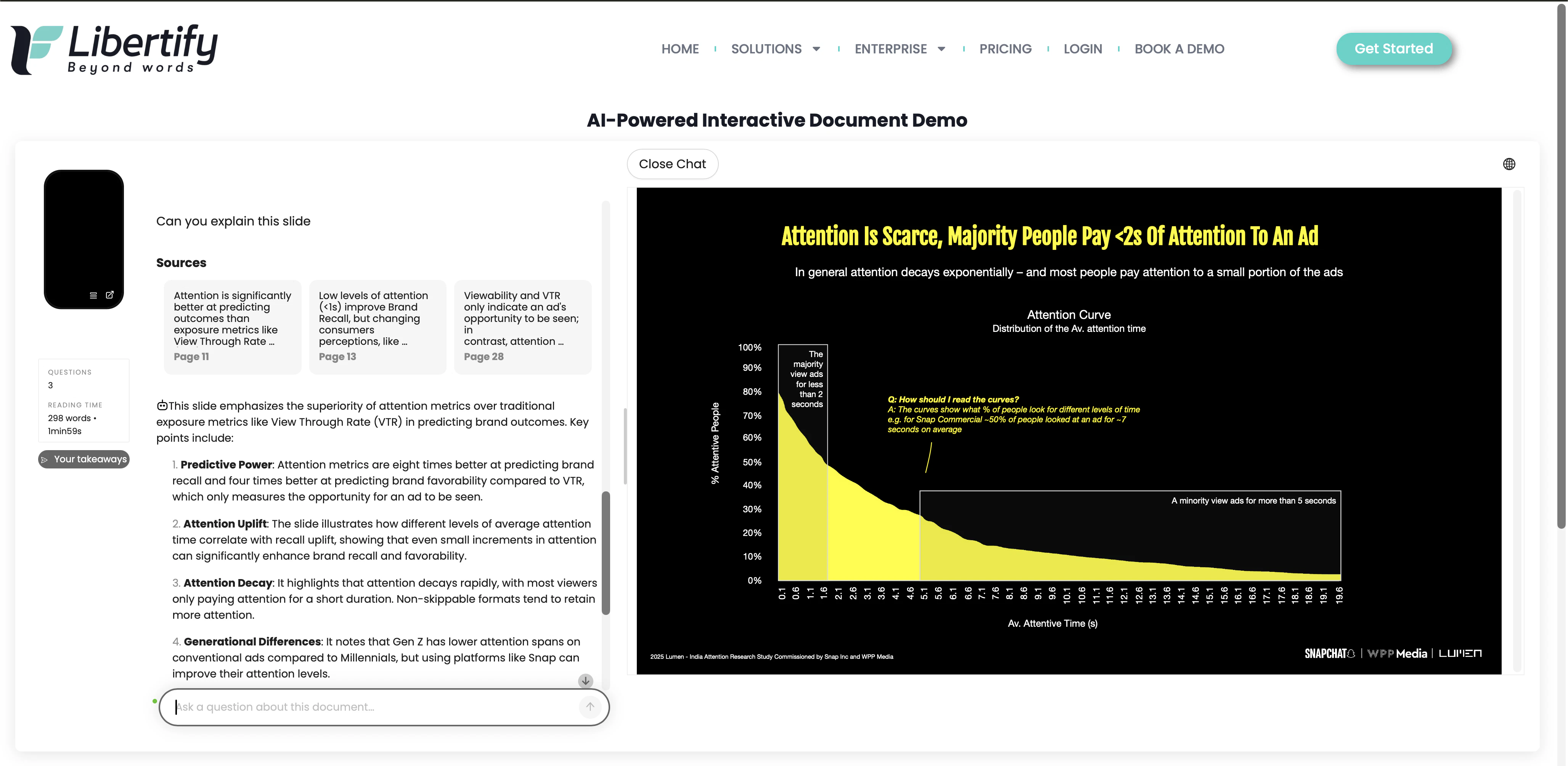The image size is (1568, 766).
Task: Select HOME in the navigation menu
Action: 680,49
